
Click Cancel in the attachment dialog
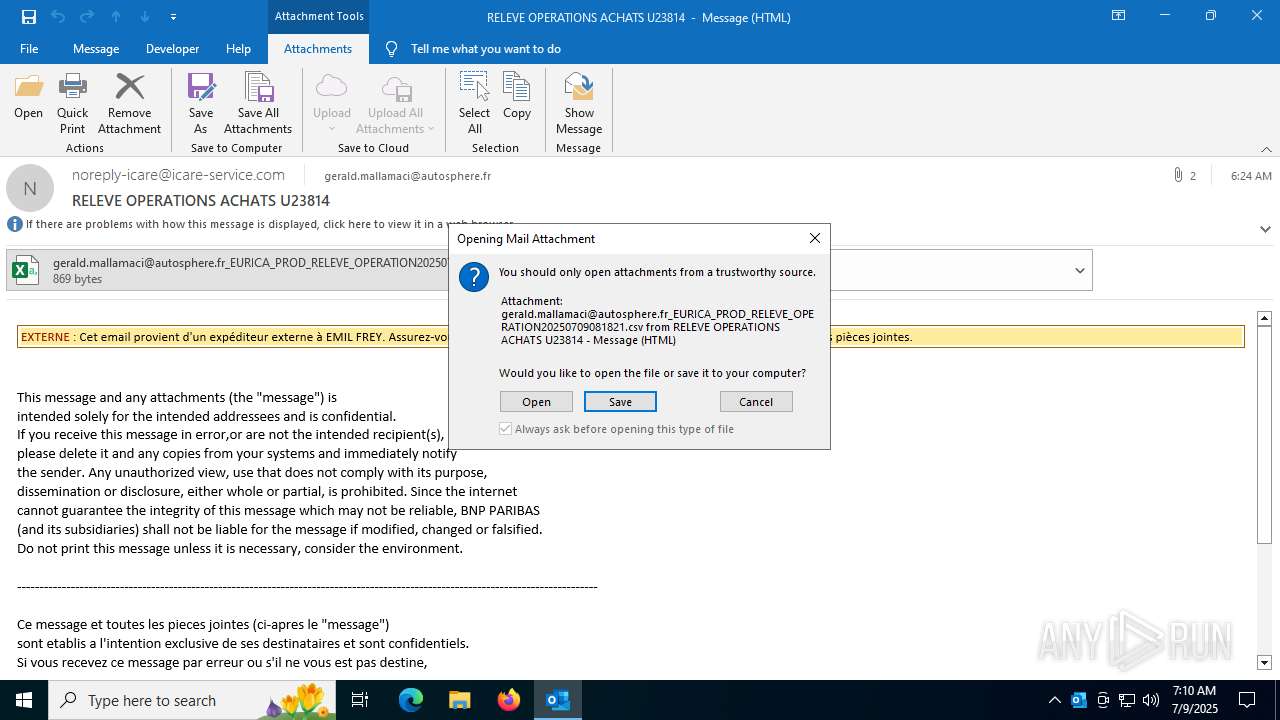pos(756,402)
